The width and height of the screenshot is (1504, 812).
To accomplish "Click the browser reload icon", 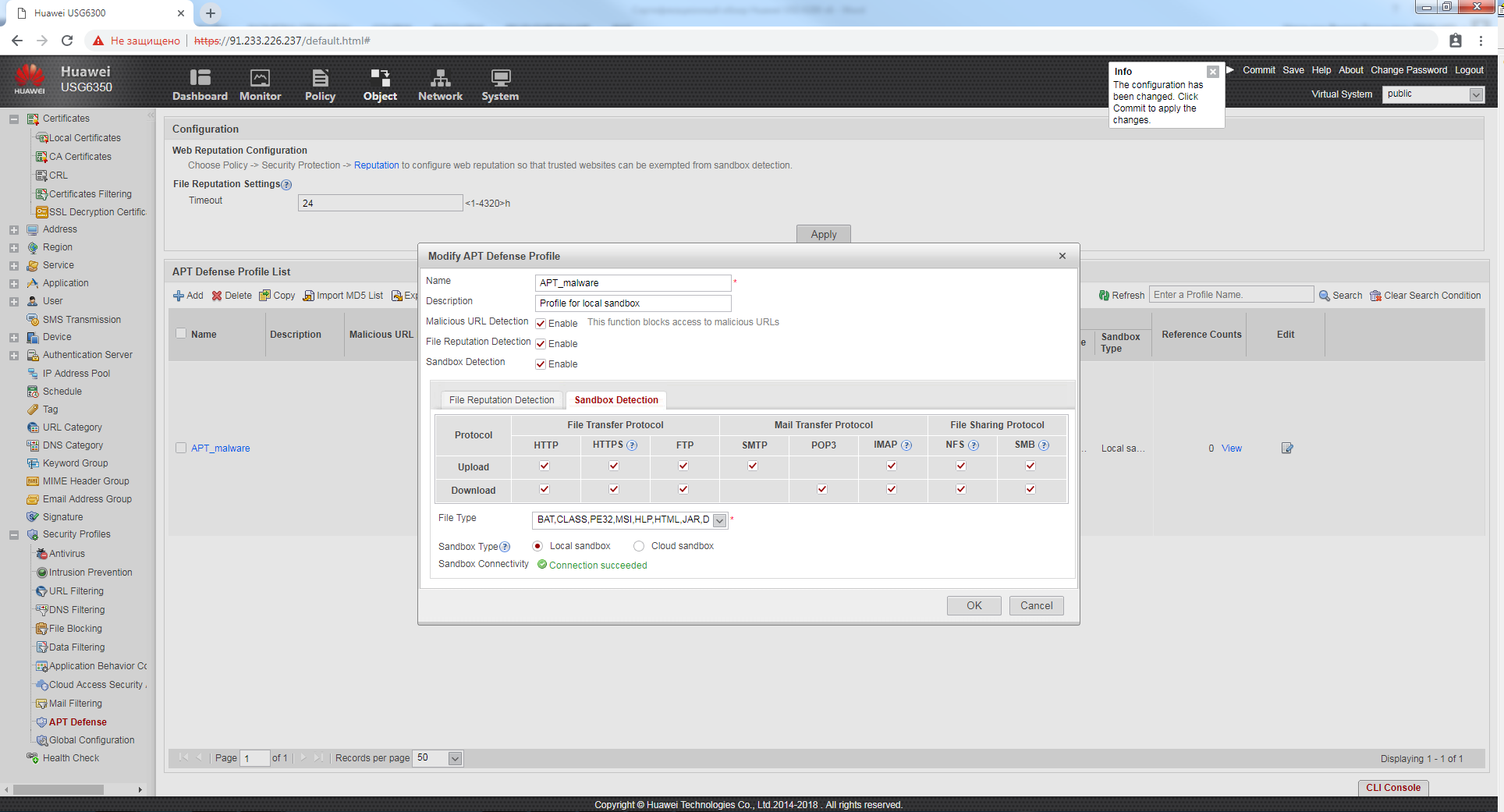I will pos(67,41).
